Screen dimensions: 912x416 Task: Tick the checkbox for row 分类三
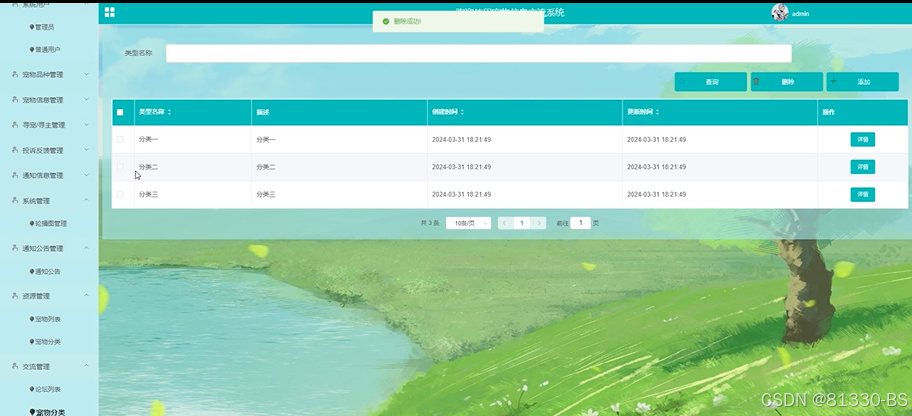tap(120, 194)
